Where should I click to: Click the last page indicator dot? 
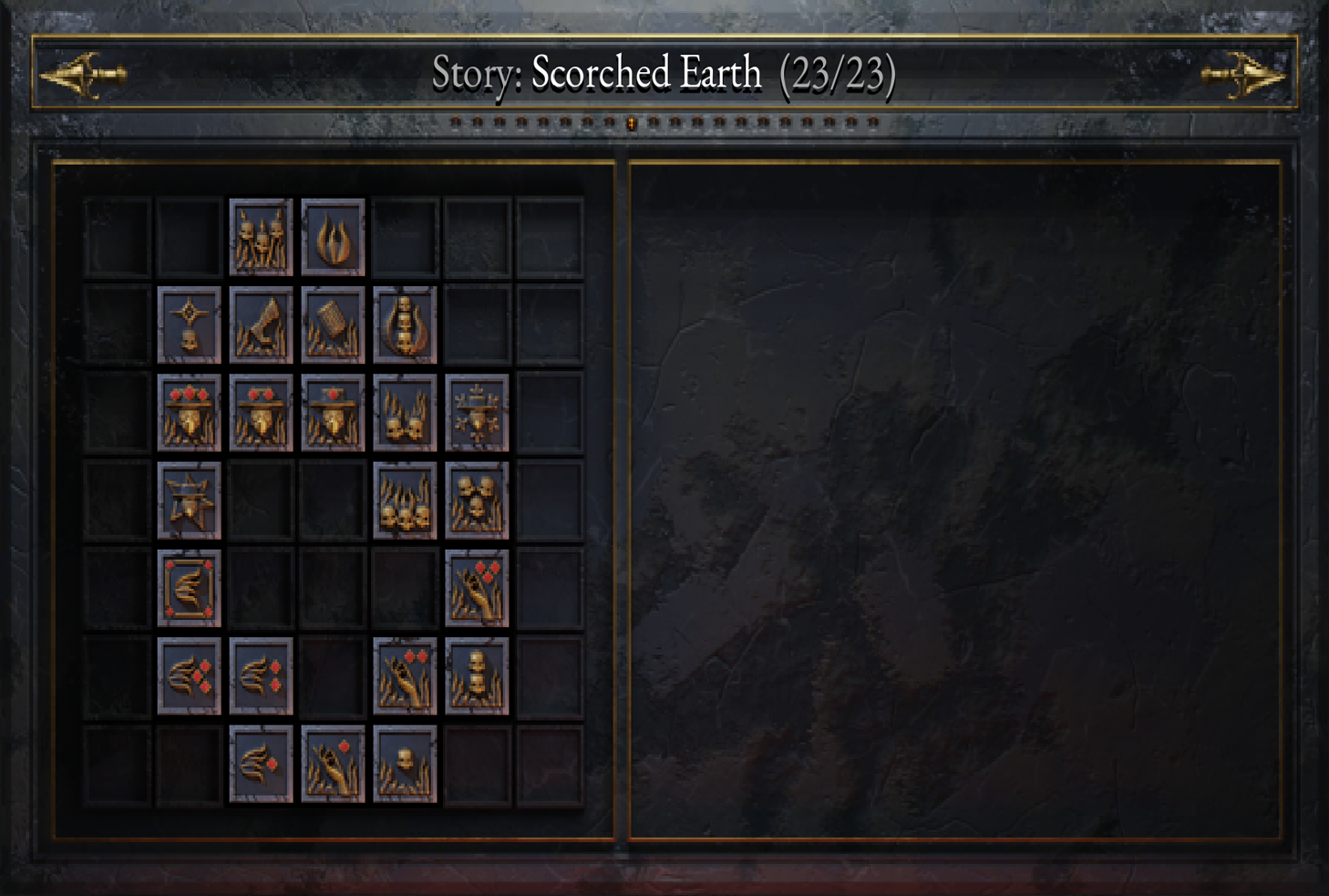(873, 122)
